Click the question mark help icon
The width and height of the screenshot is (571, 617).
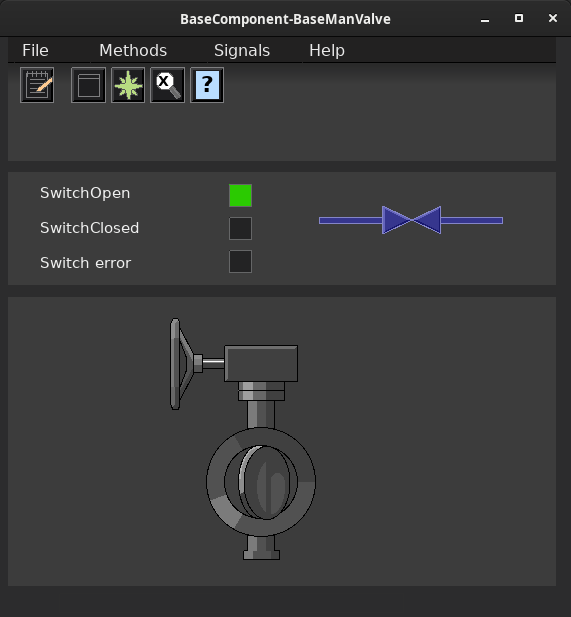pos(207,85)
